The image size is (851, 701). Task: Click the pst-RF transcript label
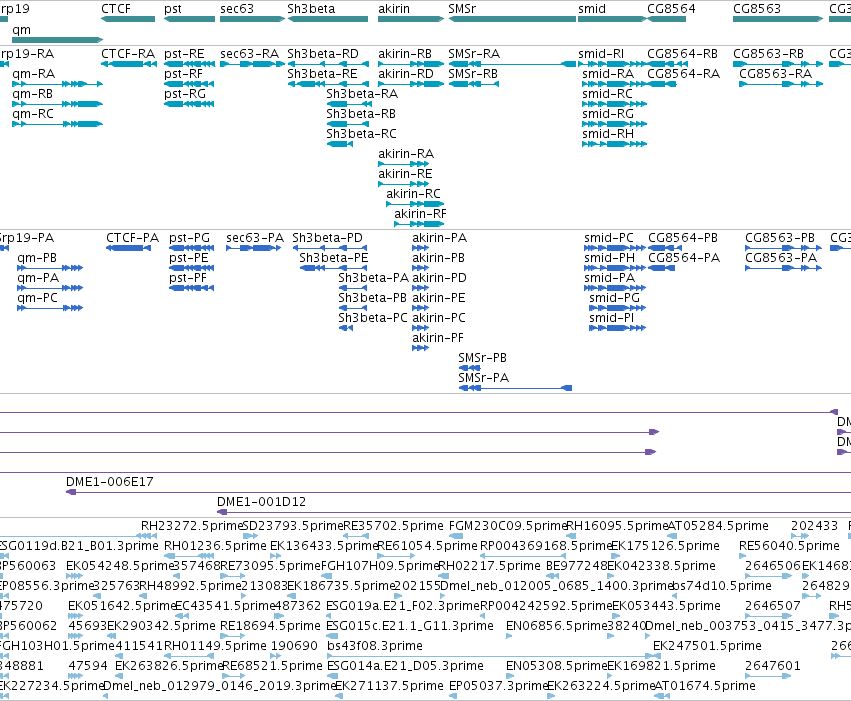point(183,74)
